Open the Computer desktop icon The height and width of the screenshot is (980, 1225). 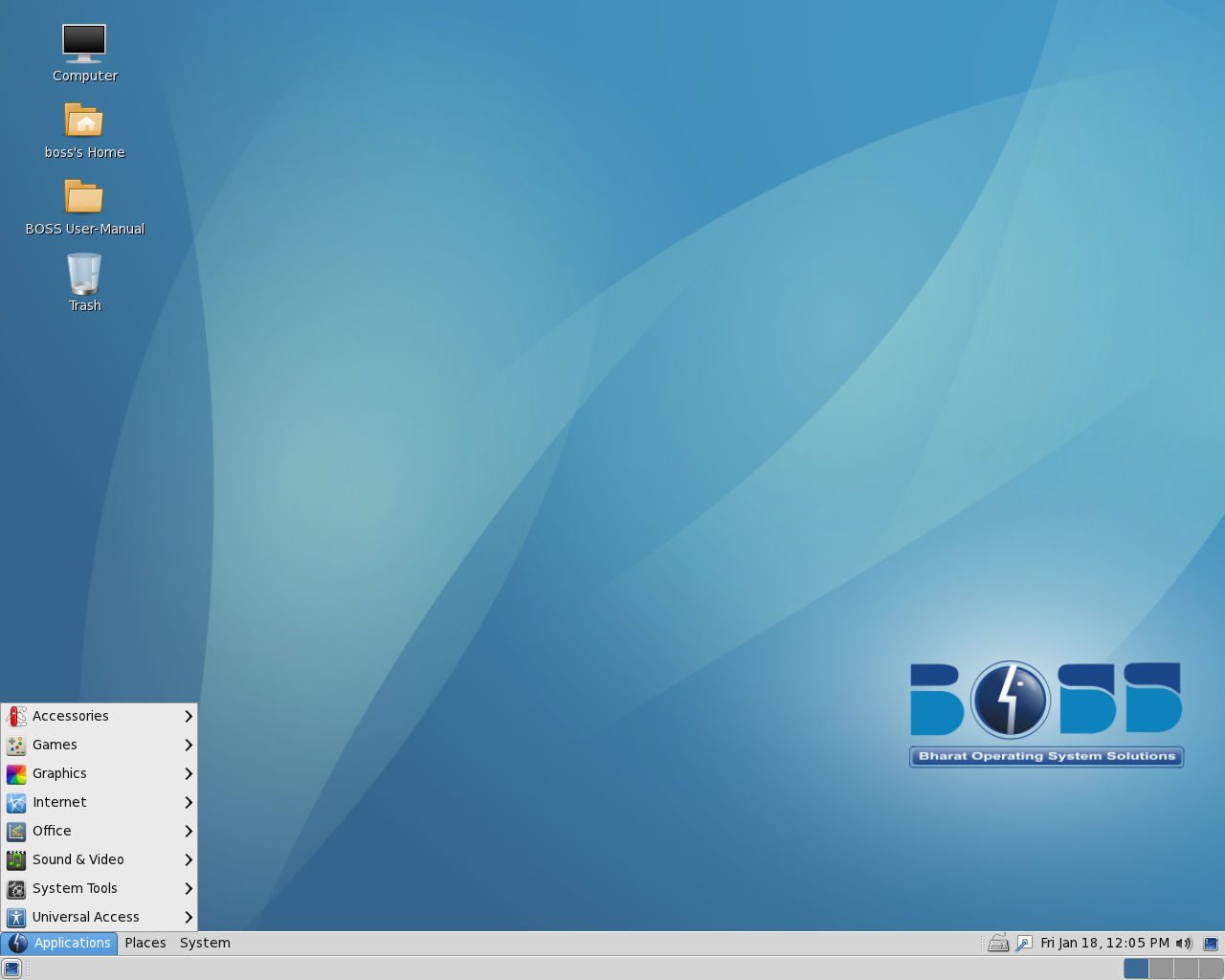(x=84, y=43)
